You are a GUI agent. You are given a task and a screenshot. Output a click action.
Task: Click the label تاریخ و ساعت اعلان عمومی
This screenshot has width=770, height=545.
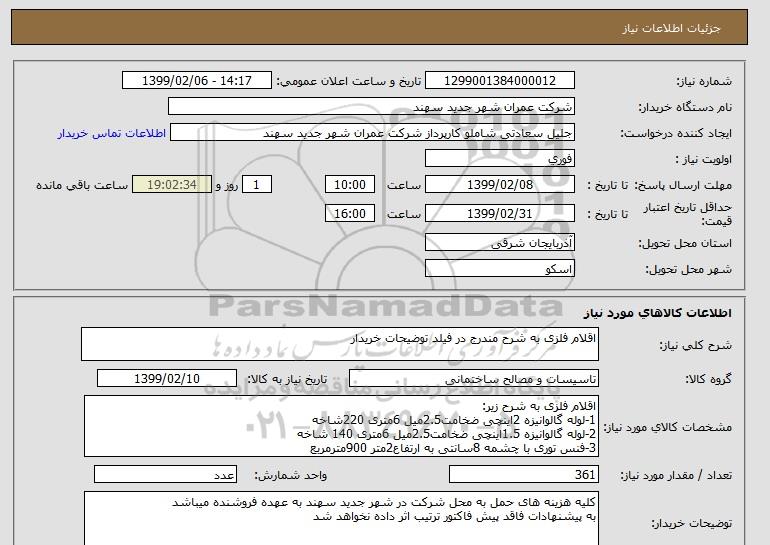349,81
